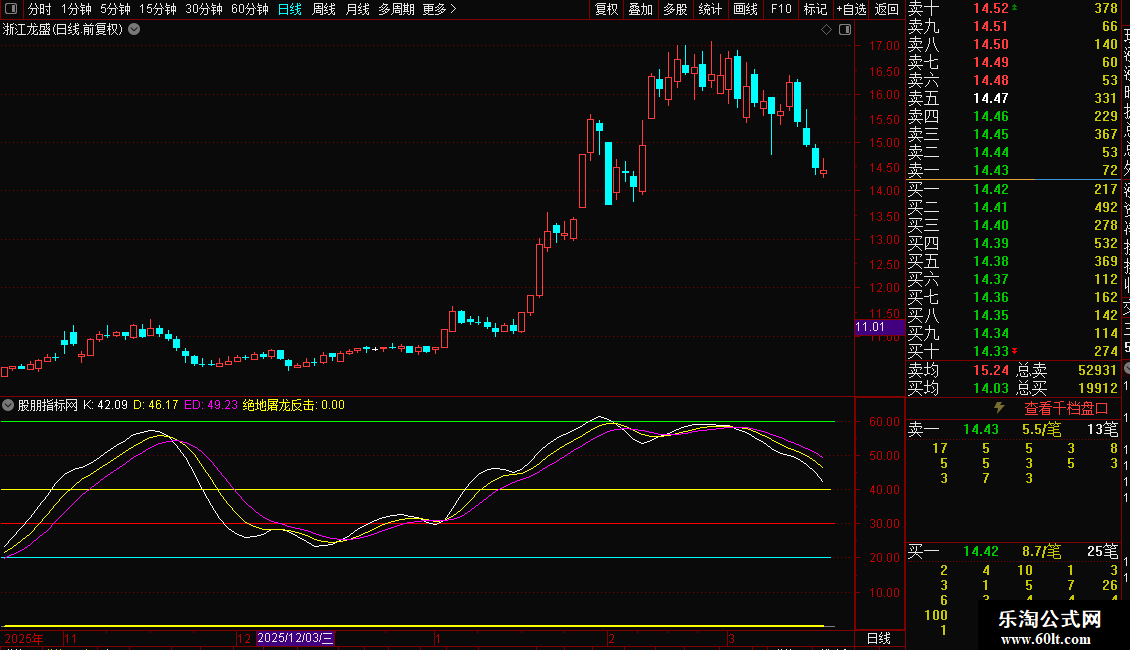Open the 叠加 overlay tool
This screenshot has width=1130, height=650.
click(x=640, y=9)
